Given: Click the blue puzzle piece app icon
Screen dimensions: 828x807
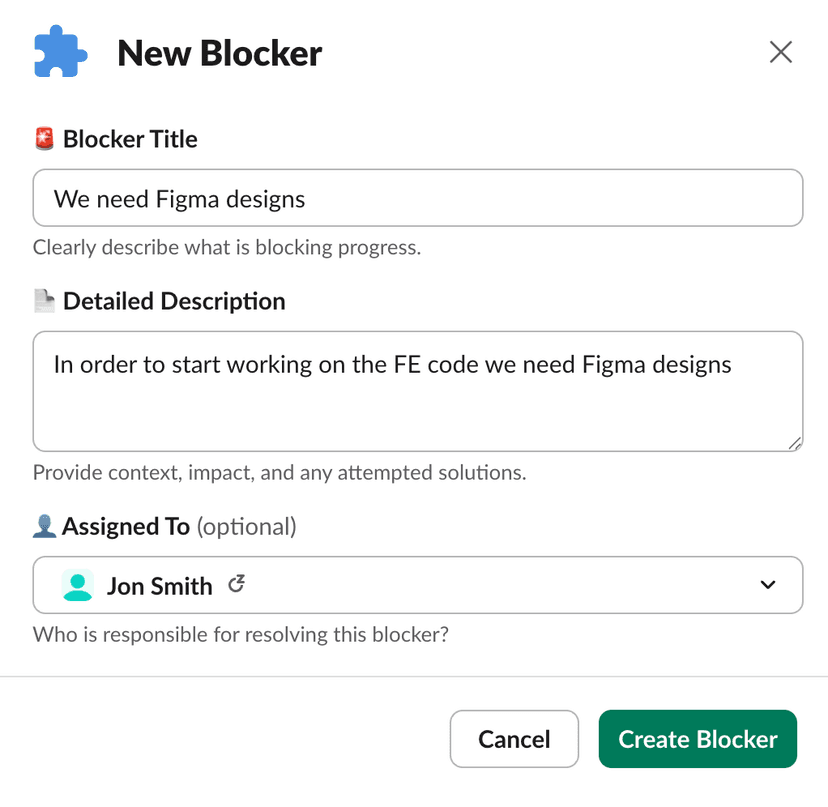Looking at the screenshot, I should [60, 52].
